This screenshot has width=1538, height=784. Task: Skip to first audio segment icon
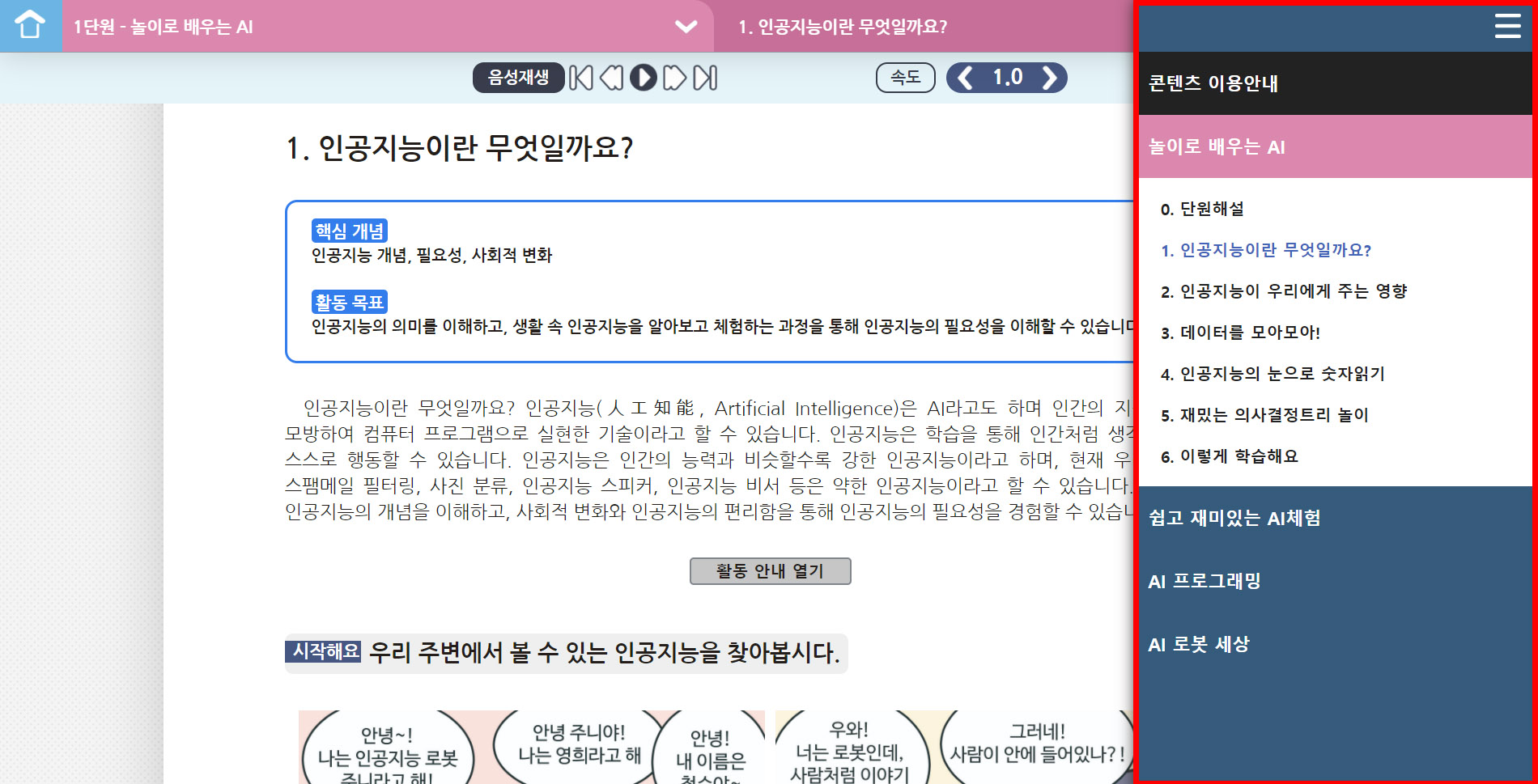pos(580,78)
